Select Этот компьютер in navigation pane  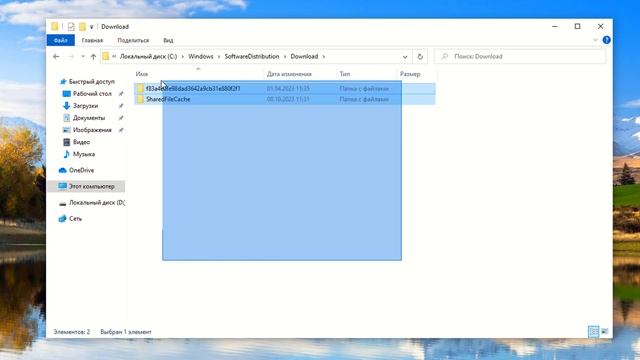[x=91, y=187]
